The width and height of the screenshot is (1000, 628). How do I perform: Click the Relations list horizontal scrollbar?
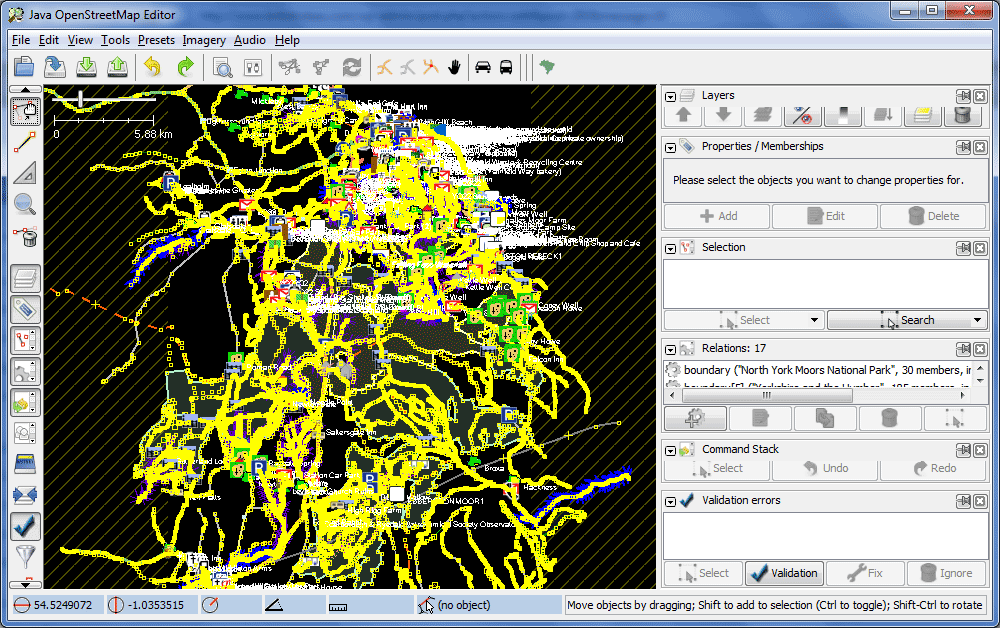tap(767, 395)
